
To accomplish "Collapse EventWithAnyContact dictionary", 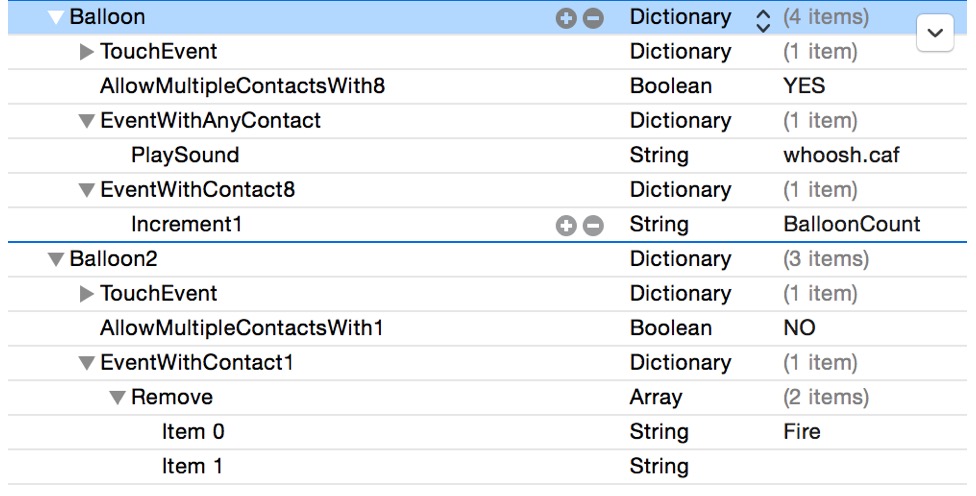I will [86, 122].
